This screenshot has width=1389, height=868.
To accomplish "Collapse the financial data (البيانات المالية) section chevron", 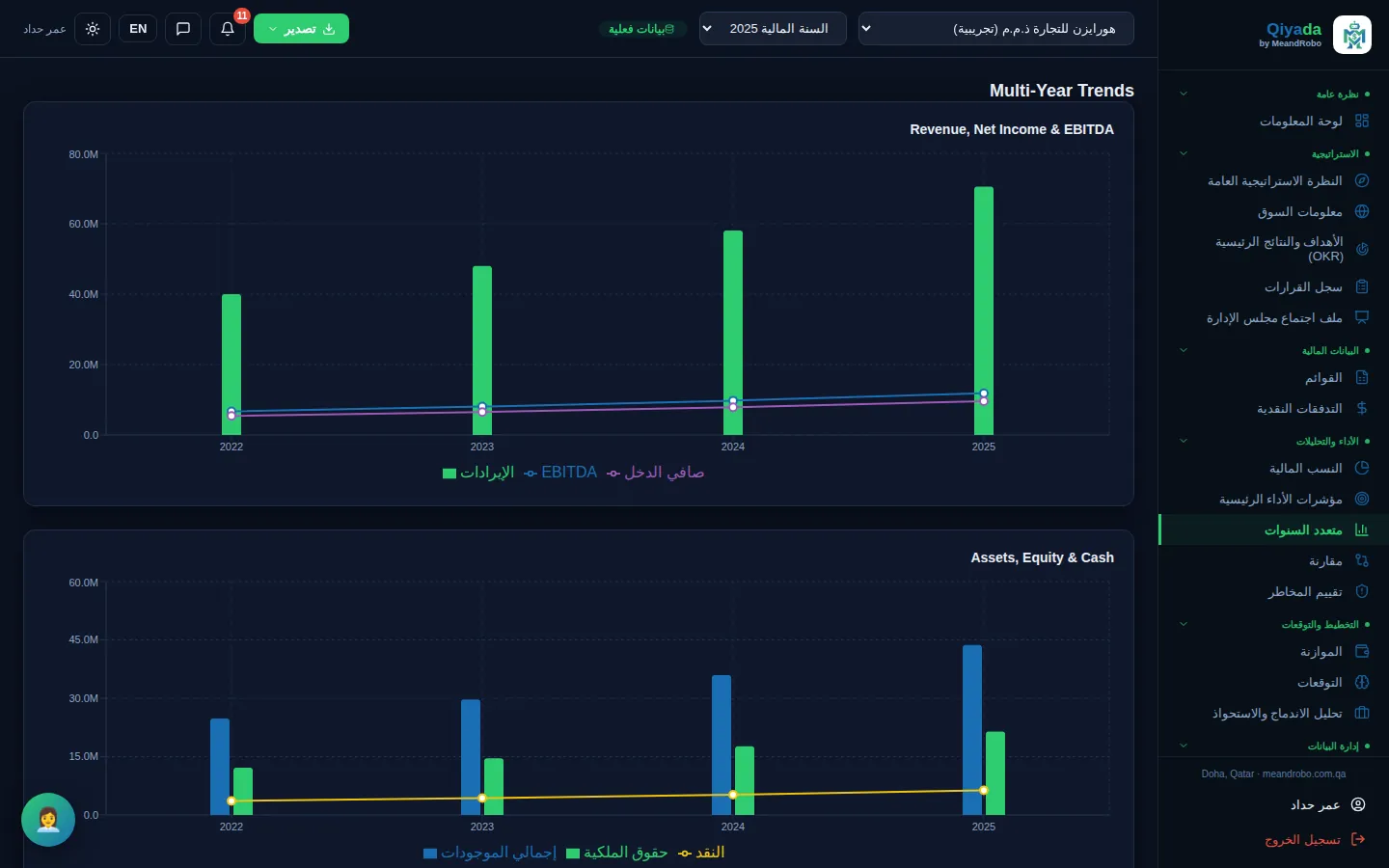I will [x=1184, y=350].
